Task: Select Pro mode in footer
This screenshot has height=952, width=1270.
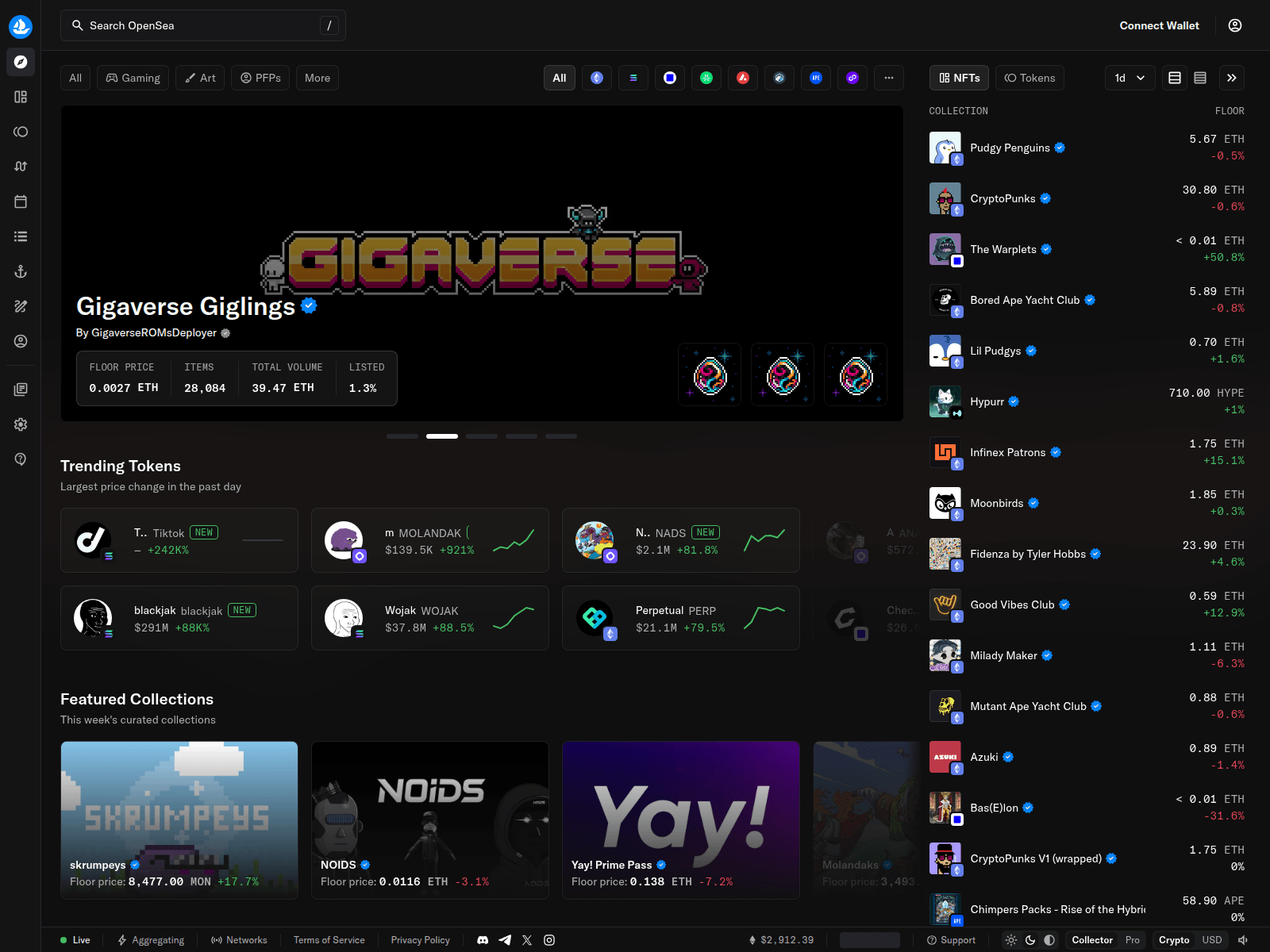Action: click(1133, 940)
